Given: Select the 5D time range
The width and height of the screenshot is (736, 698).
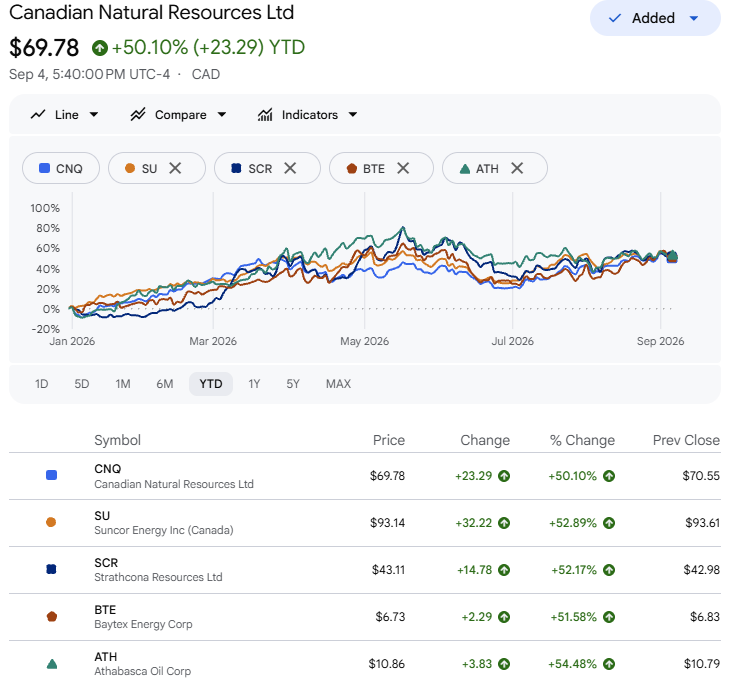Looking at the screenshot, I should pyautogui.click(x=82, y=384).
